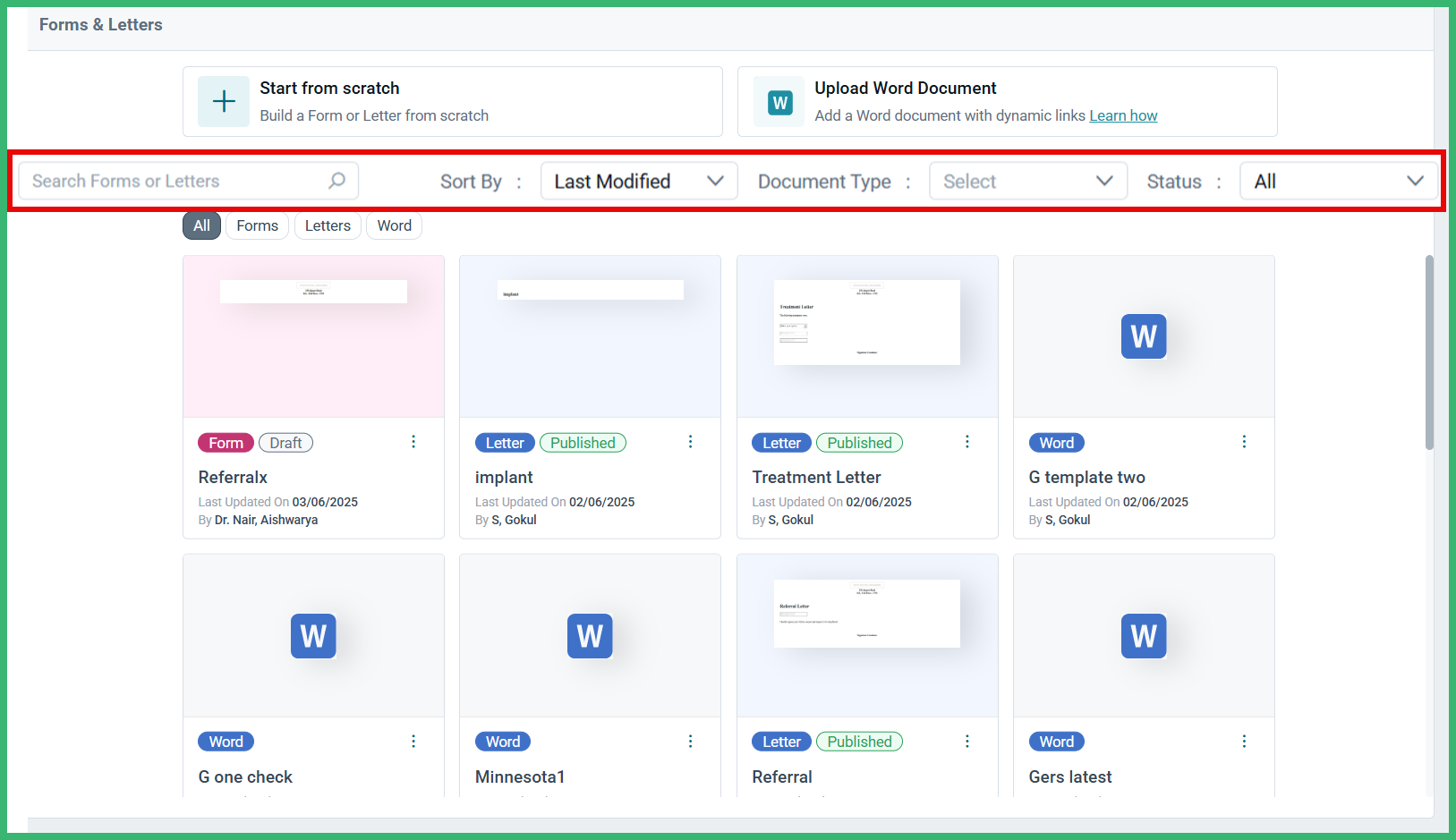The width and height of the screenshot is (1456, 840).
Task: Select the Letters filter tab
Action: (x=327, y=225)
